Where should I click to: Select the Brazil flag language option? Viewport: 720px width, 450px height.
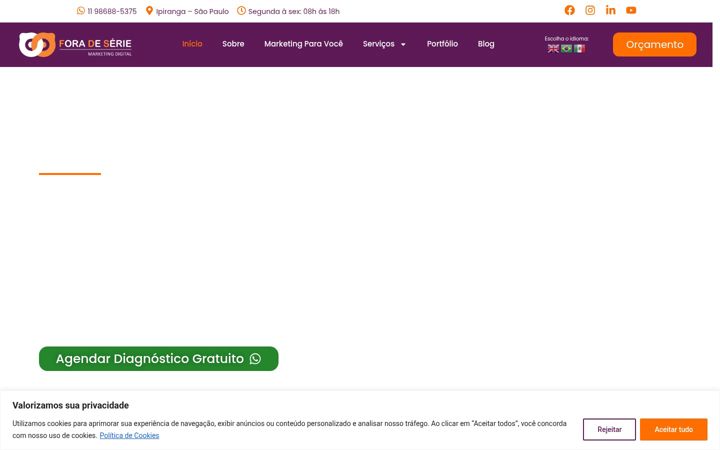coord(567,49)
